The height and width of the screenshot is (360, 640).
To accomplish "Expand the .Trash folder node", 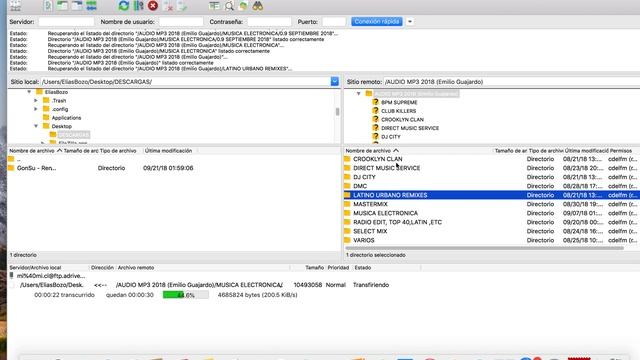I will 36,100.
